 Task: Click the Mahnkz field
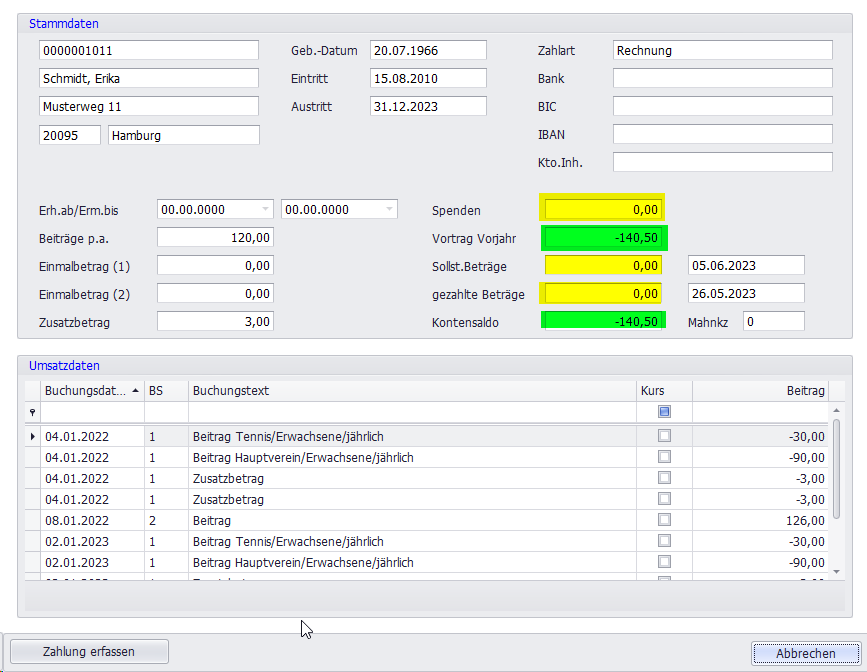[773, 321]
